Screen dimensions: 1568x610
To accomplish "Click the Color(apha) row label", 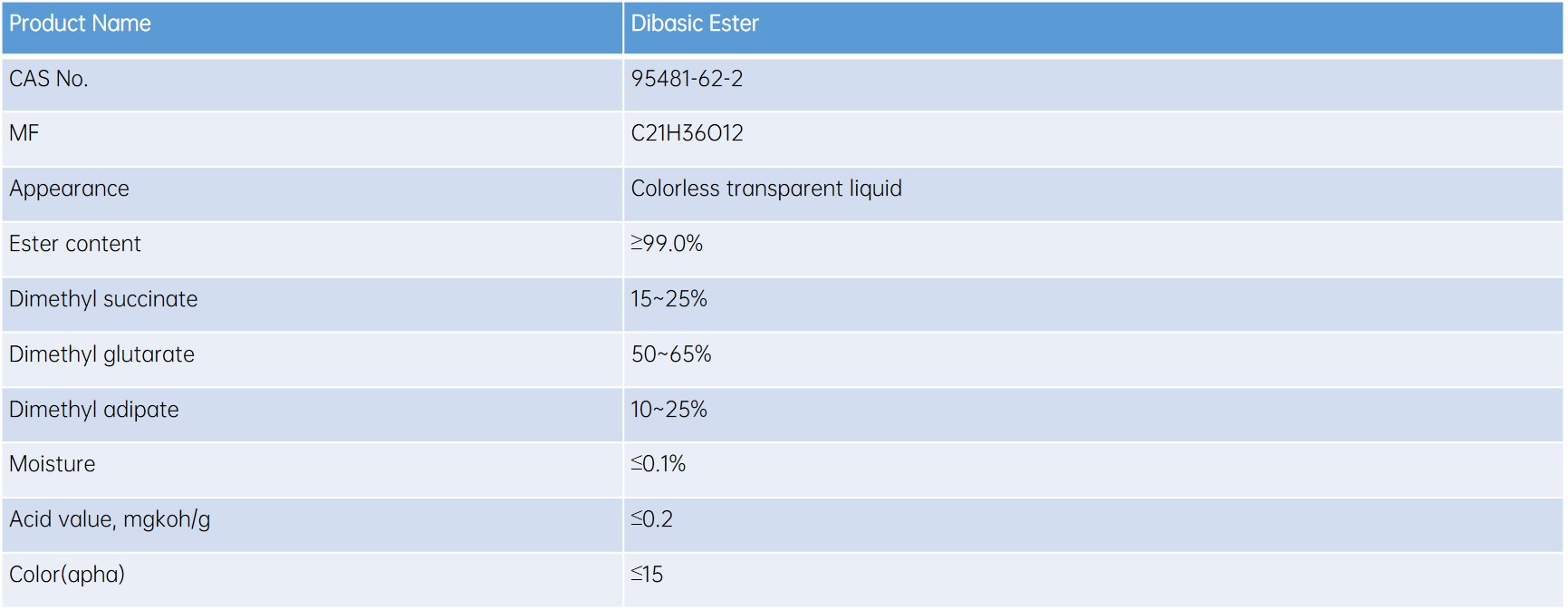I will point(67,576).
